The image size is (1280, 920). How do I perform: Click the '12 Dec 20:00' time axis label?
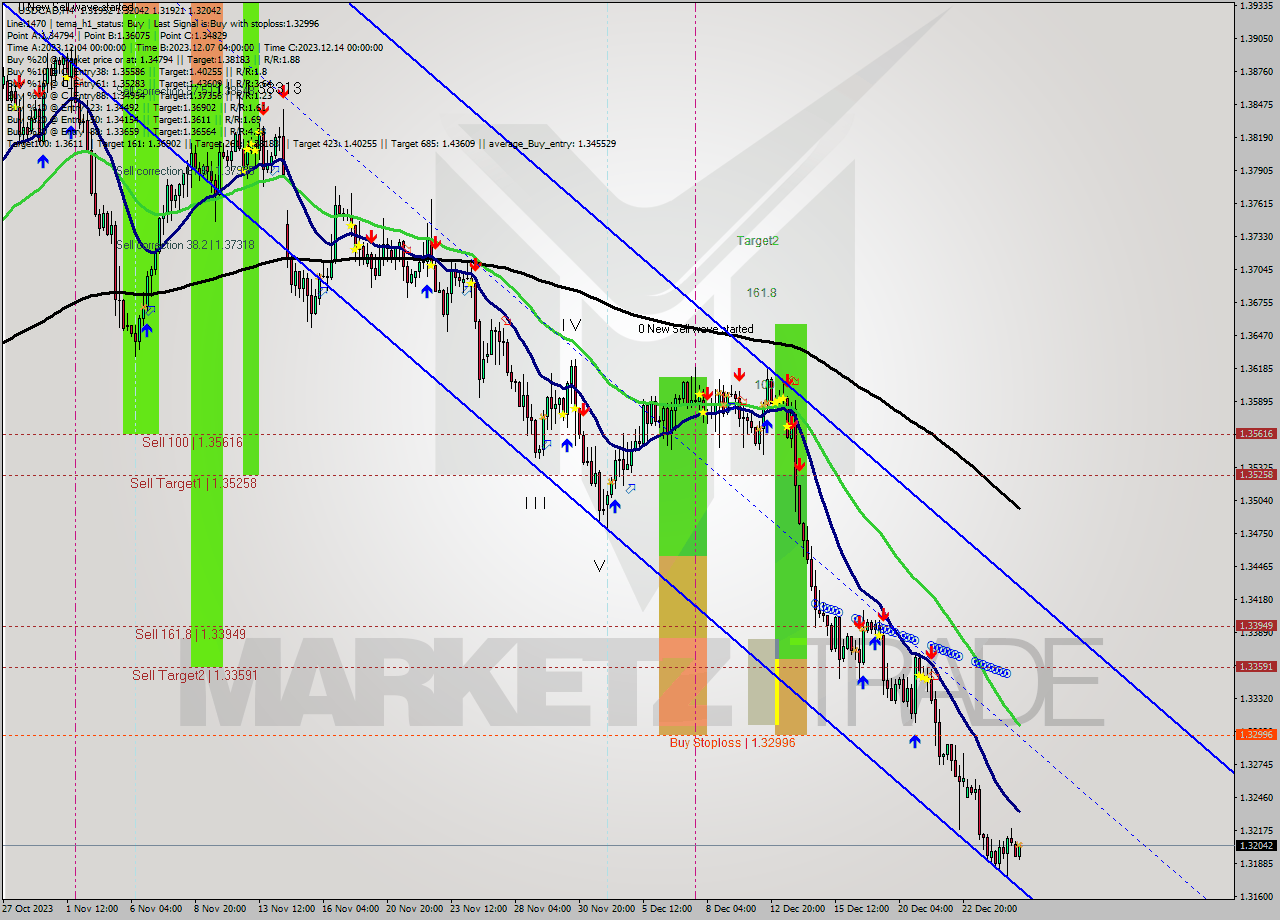pyautogui.click(x=798, y=910)
